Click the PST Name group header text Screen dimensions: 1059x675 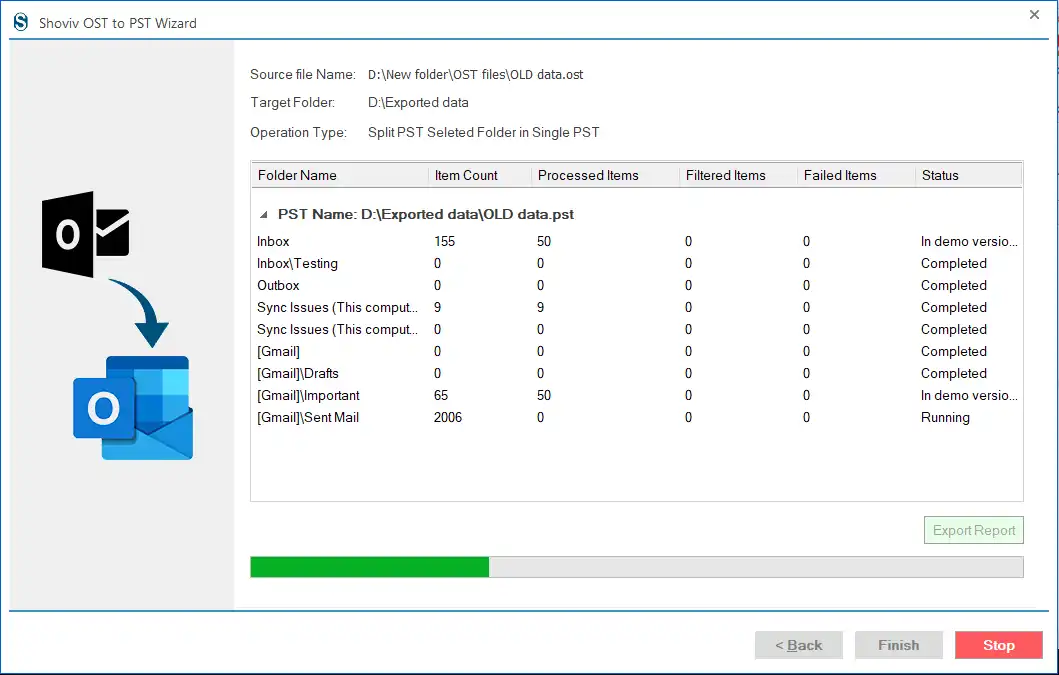click(x=425, y=215)
